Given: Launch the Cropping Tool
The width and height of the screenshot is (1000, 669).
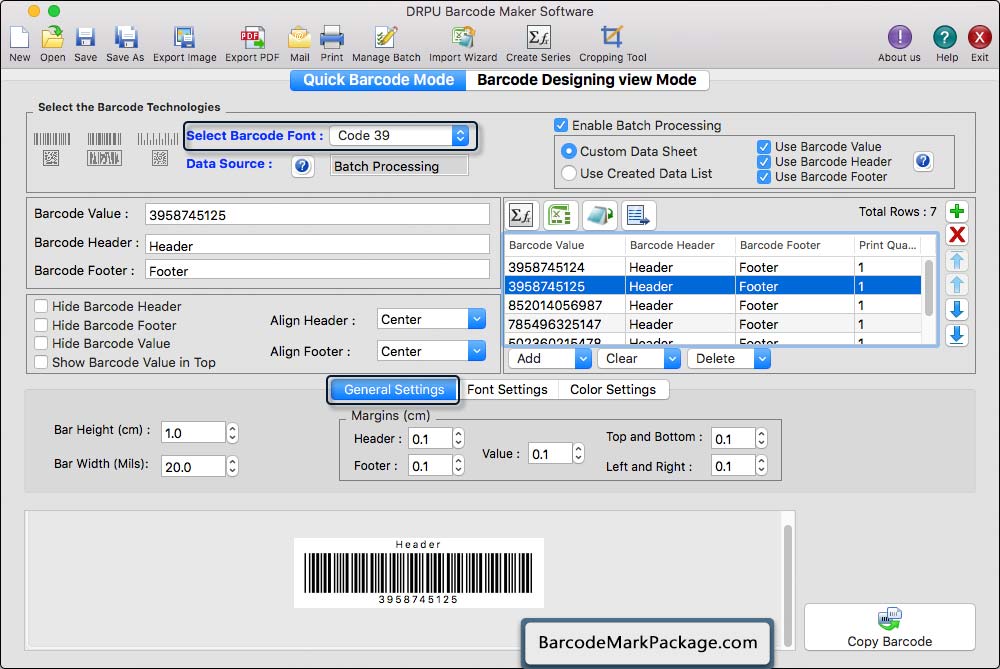Looking at the screenshot, I should click(612, 39).
